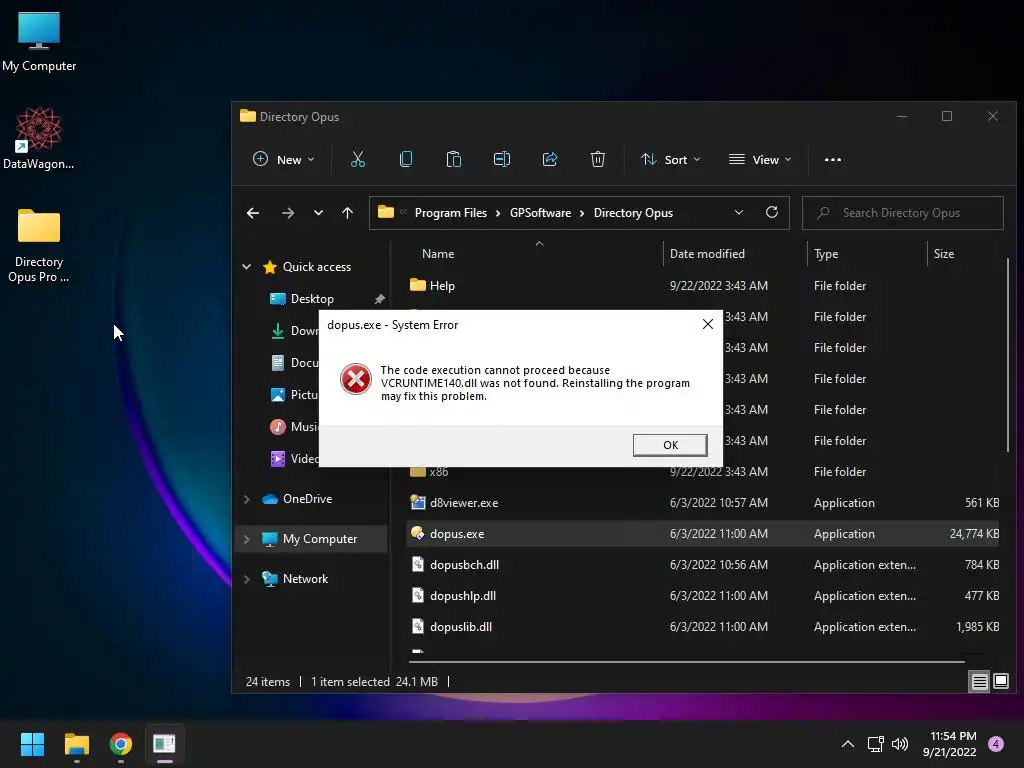Click the vertical scrollbar of file list
This screenshot has height=768, width=1024.
coord(1008,354)
